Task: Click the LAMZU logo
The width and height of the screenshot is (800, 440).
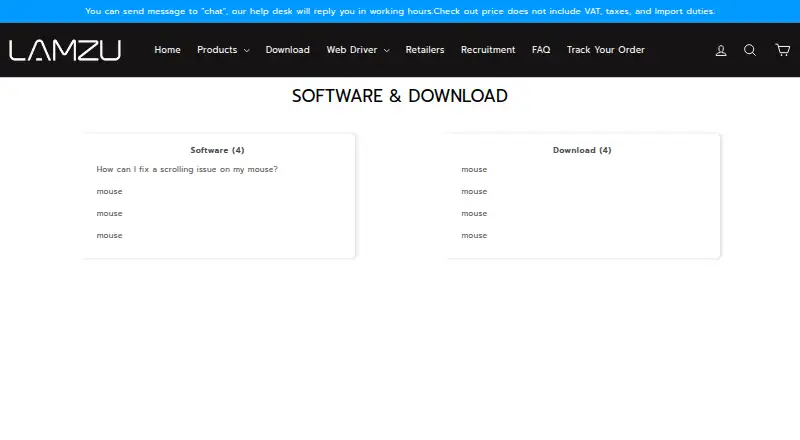Action: (x=65, y=50)
